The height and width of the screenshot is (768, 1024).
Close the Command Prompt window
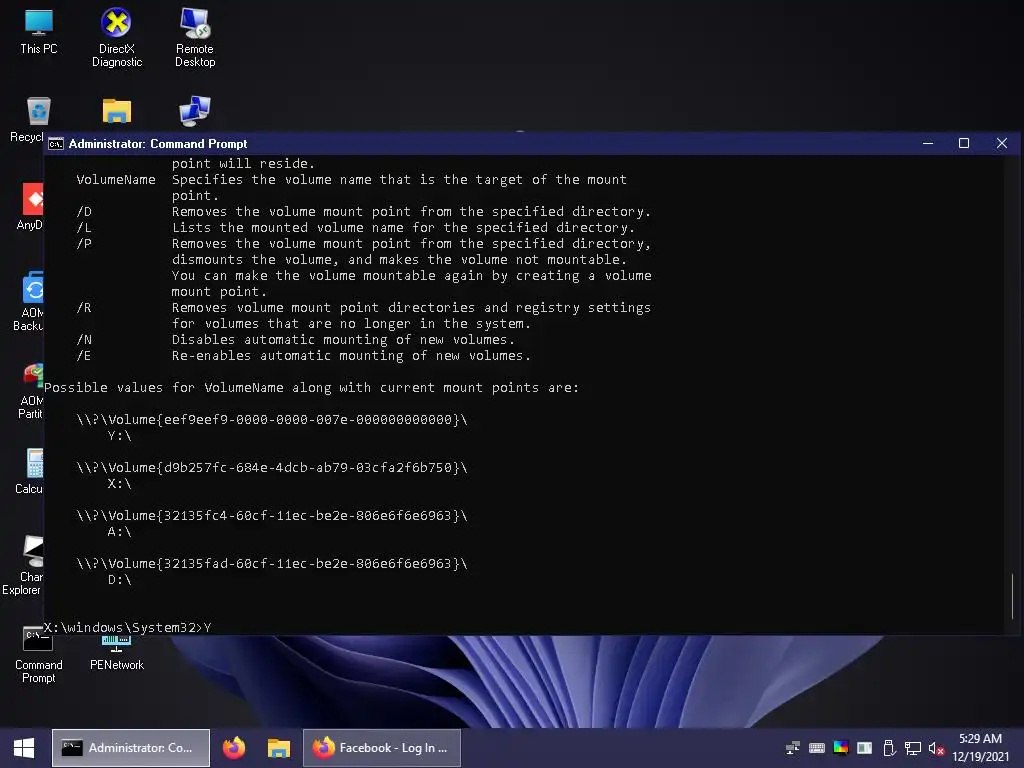coord(1001,143)
